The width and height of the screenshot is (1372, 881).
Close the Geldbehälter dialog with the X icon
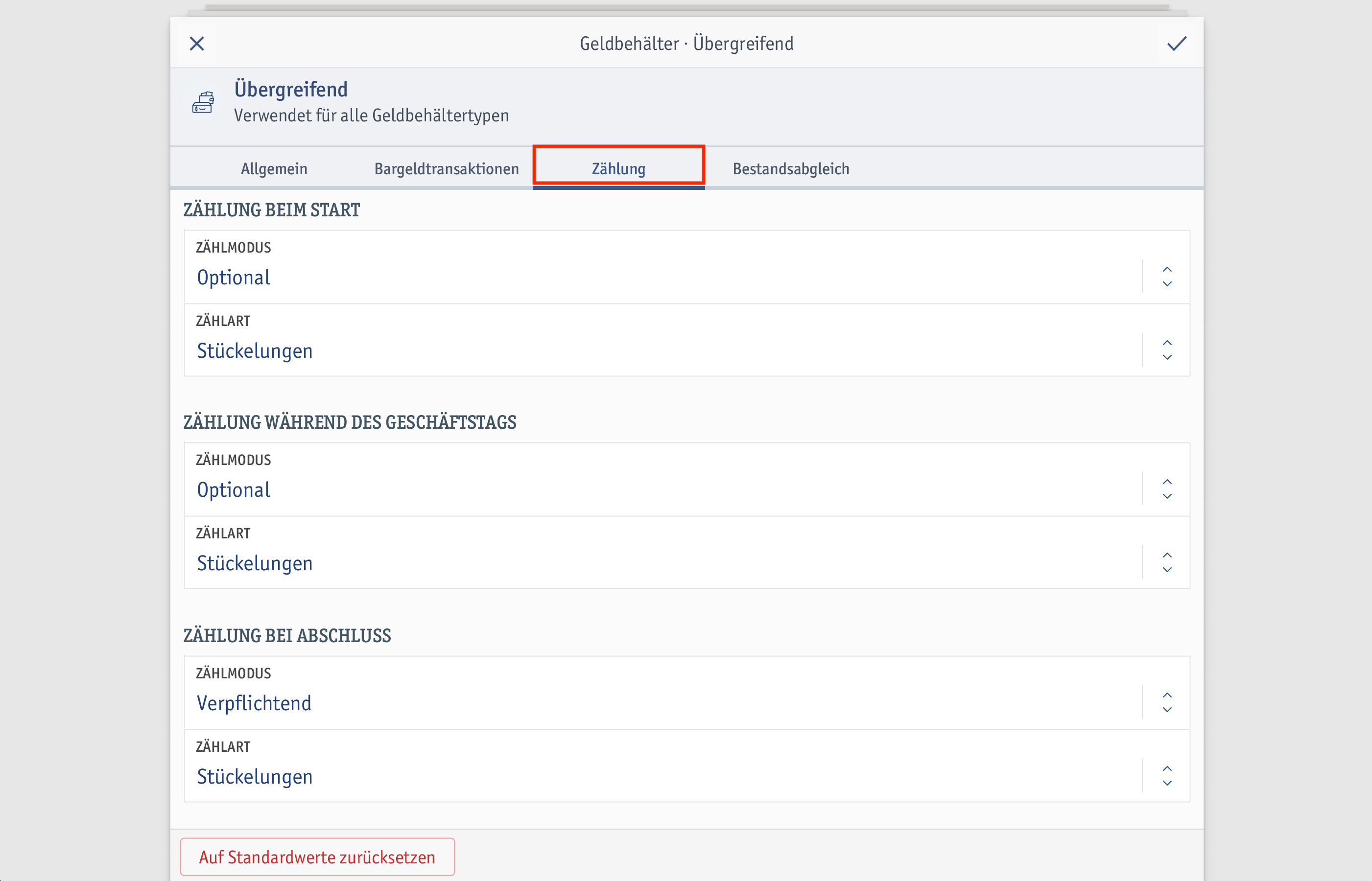point(197,44)
